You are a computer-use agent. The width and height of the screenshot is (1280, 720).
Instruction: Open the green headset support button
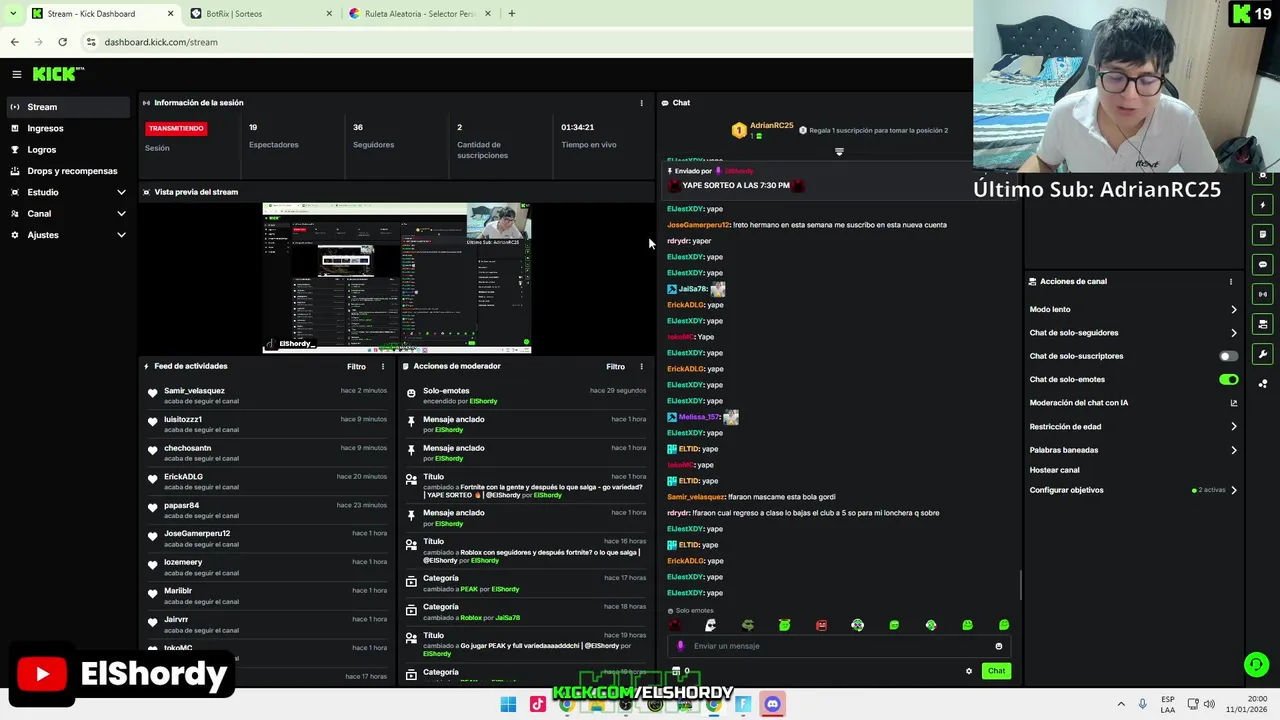click(1257, 664)
